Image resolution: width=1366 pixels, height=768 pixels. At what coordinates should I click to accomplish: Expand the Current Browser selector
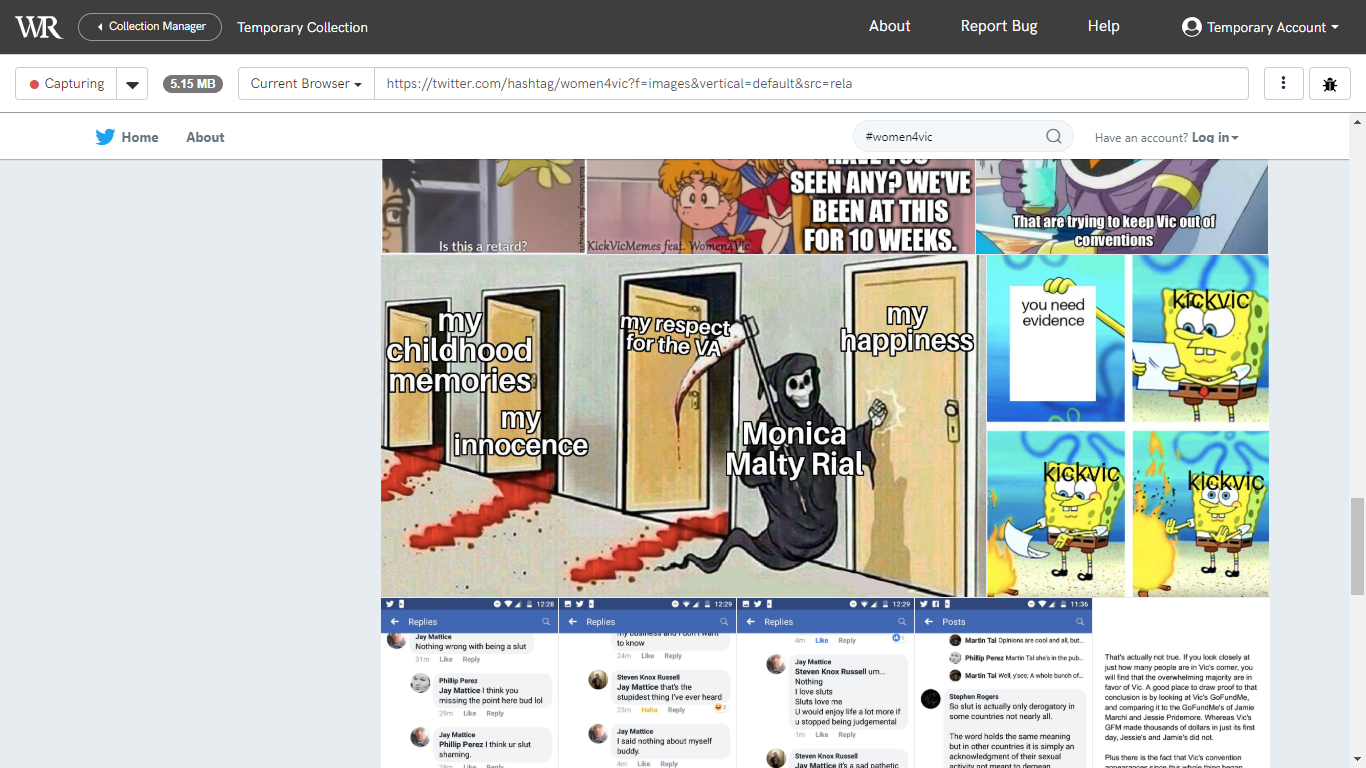pyautogui.click(x=306, y=84)
